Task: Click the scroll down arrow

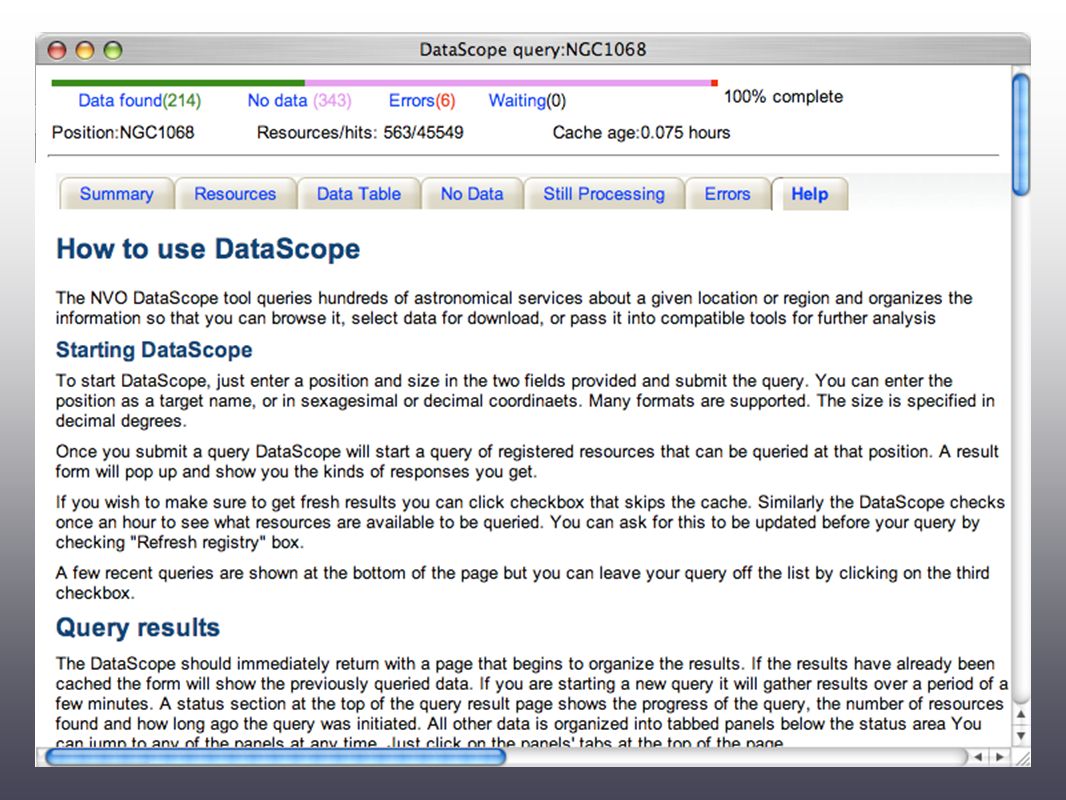Action: coord(1020,735)
